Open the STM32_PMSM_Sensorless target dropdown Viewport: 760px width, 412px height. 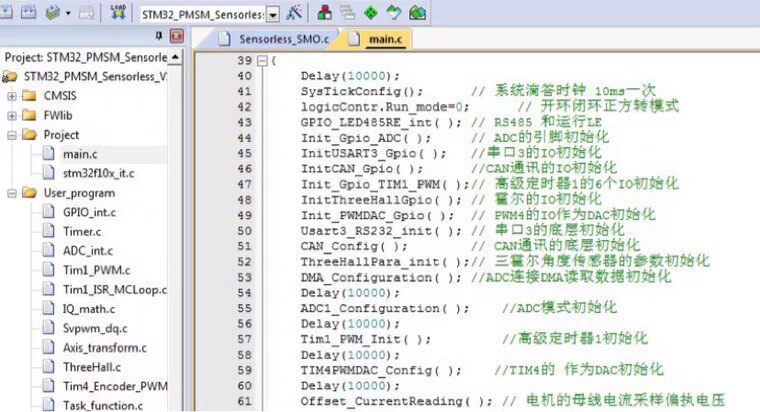[273, 15]
